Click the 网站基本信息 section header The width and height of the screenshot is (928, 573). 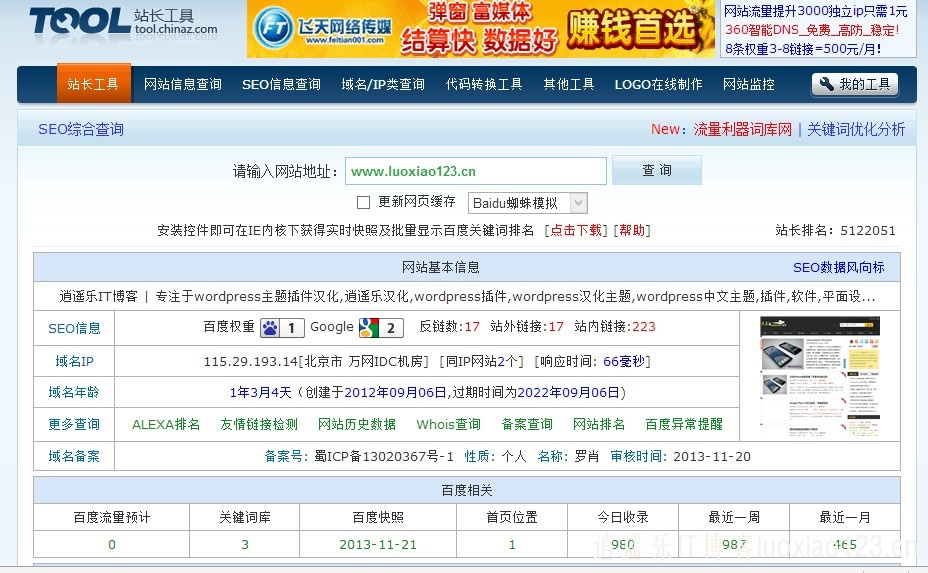[440, 268]
